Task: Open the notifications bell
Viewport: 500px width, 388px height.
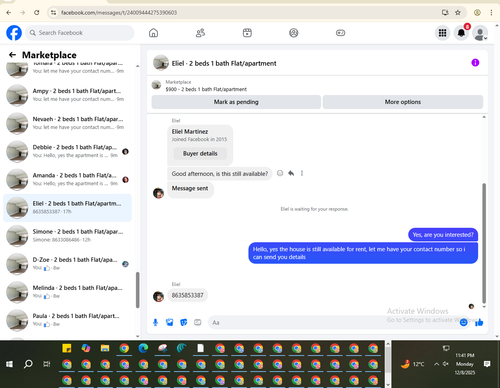Action: pyautogui.click(x=461, y=33)
